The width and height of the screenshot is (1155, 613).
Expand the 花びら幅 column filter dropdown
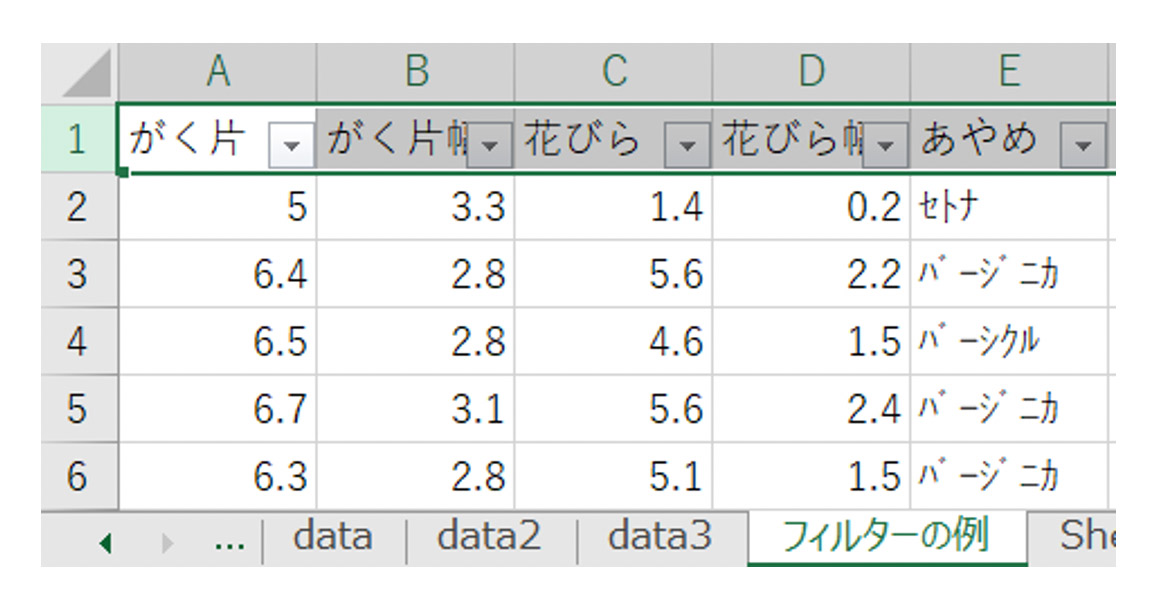(x=885, y=147)
